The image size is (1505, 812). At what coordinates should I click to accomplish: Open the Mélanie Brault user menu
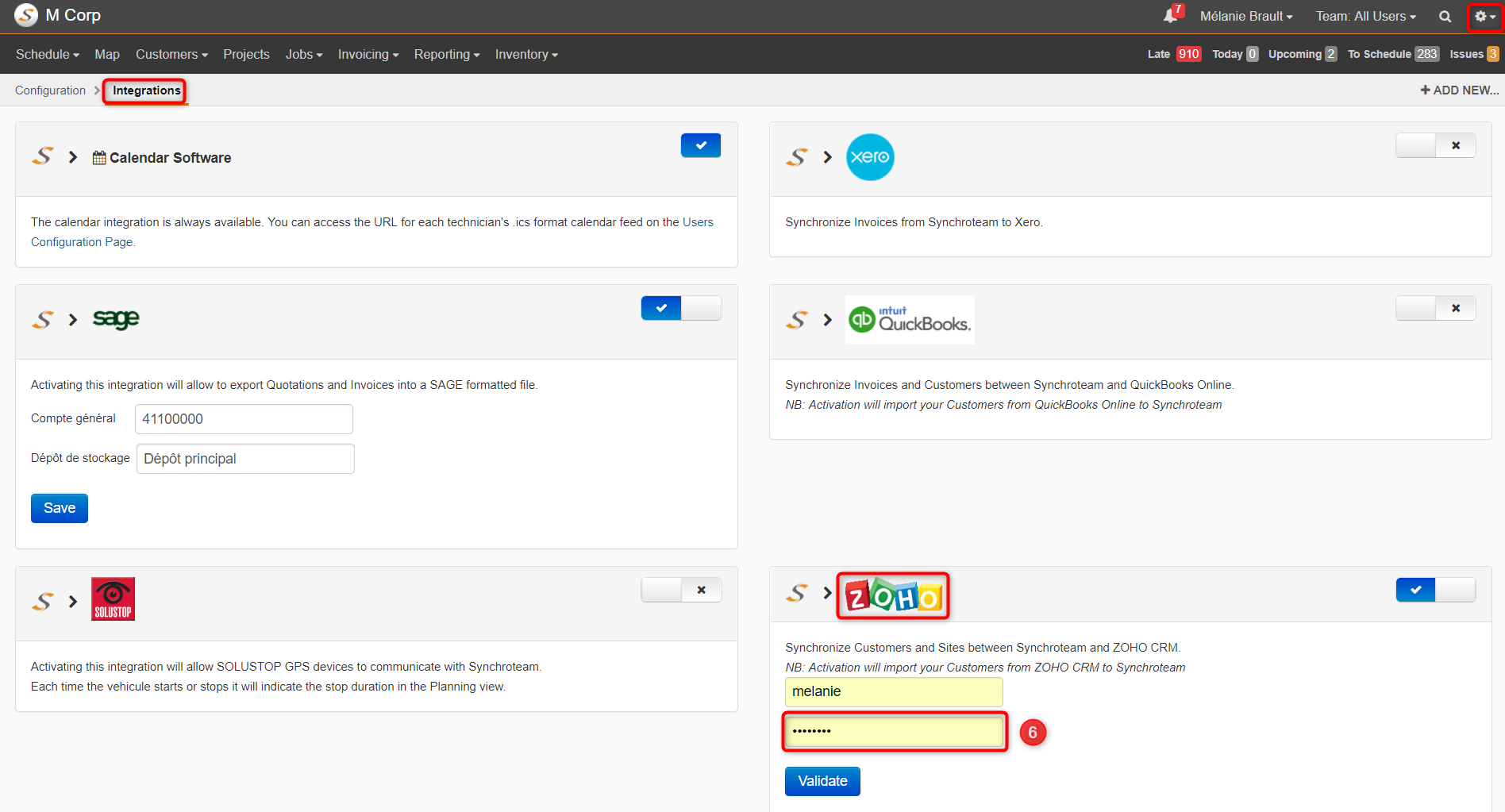(x=1246, y=16)
